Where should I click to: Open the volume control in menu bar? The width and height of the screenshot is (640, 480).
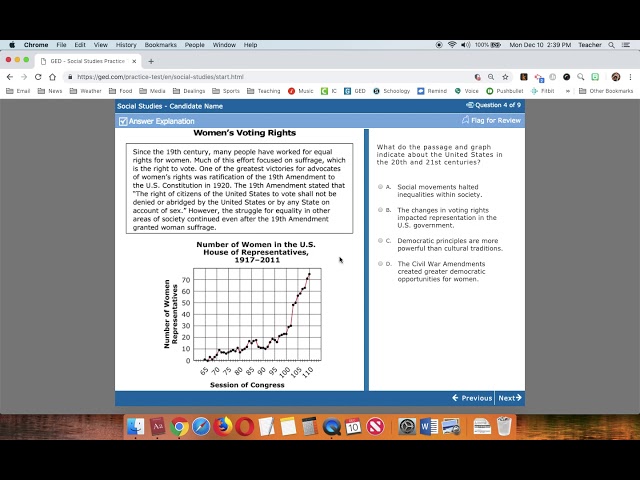465,45
